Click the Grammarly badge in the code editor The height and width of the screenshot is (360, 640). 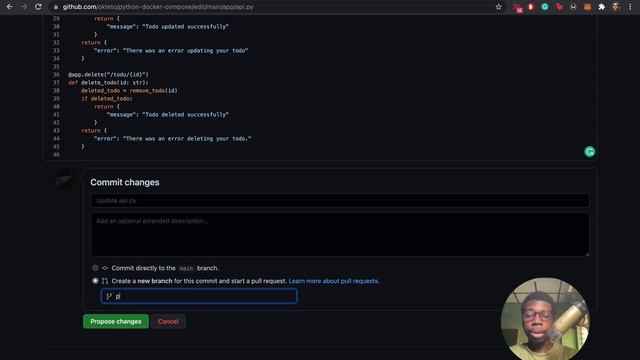[589, 152]
